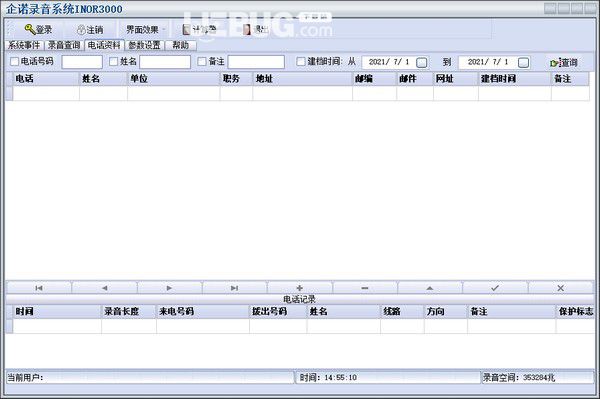Click the 姓名 text input field
This screenshot has height=399, width=600.
(165, 62)
